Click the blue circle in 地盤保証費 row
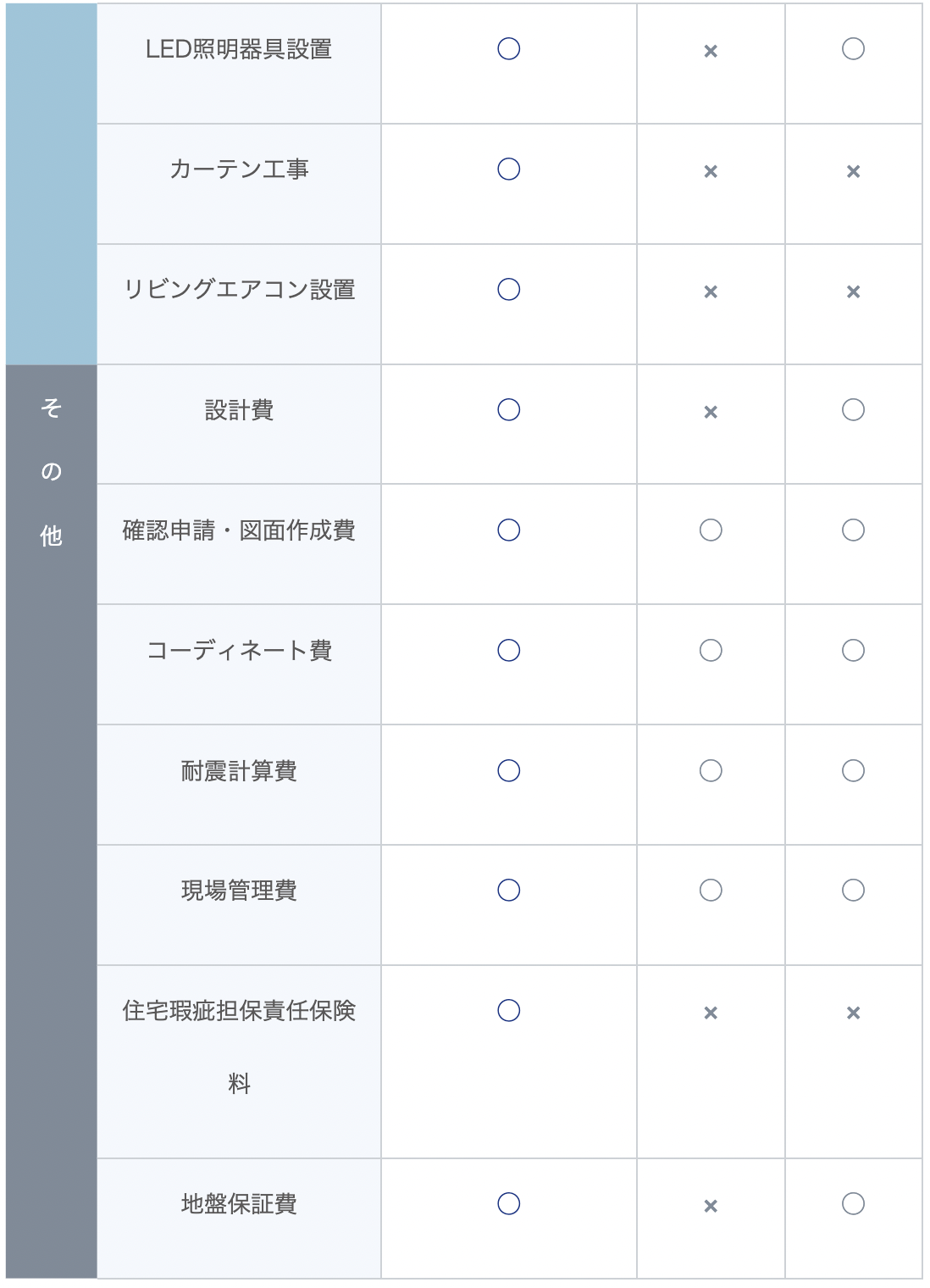This screenshot has width=930, height=1288. pos(508,1204)
